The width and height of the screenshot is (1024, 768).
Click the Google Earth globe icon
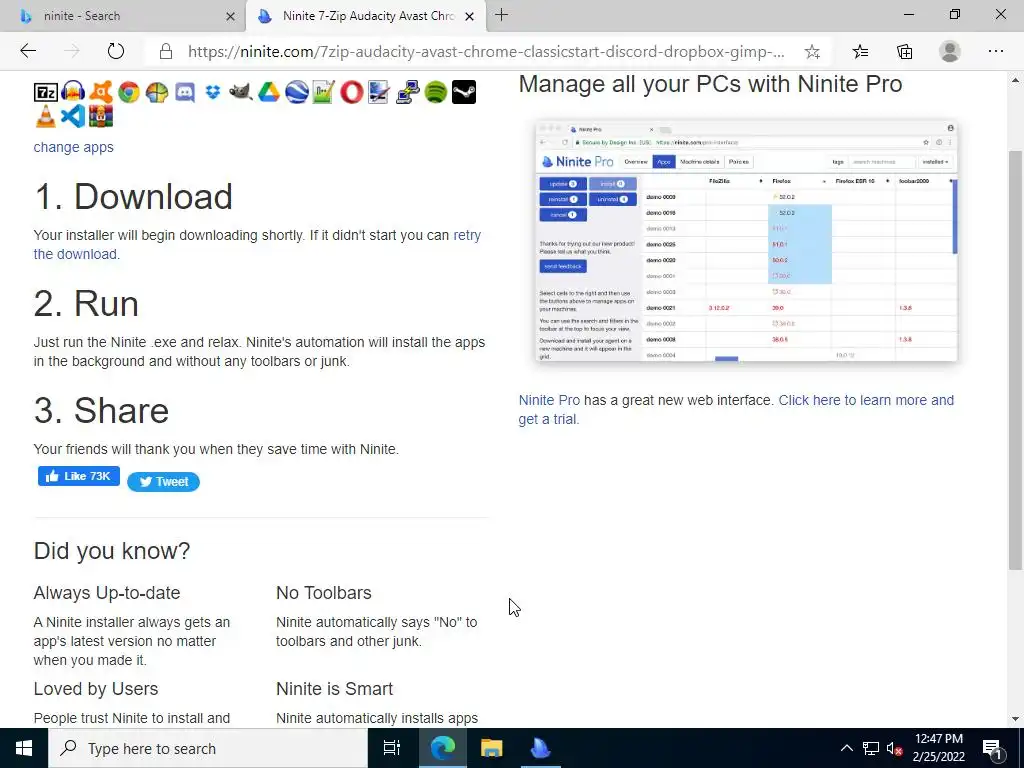(x=296, y=92)
